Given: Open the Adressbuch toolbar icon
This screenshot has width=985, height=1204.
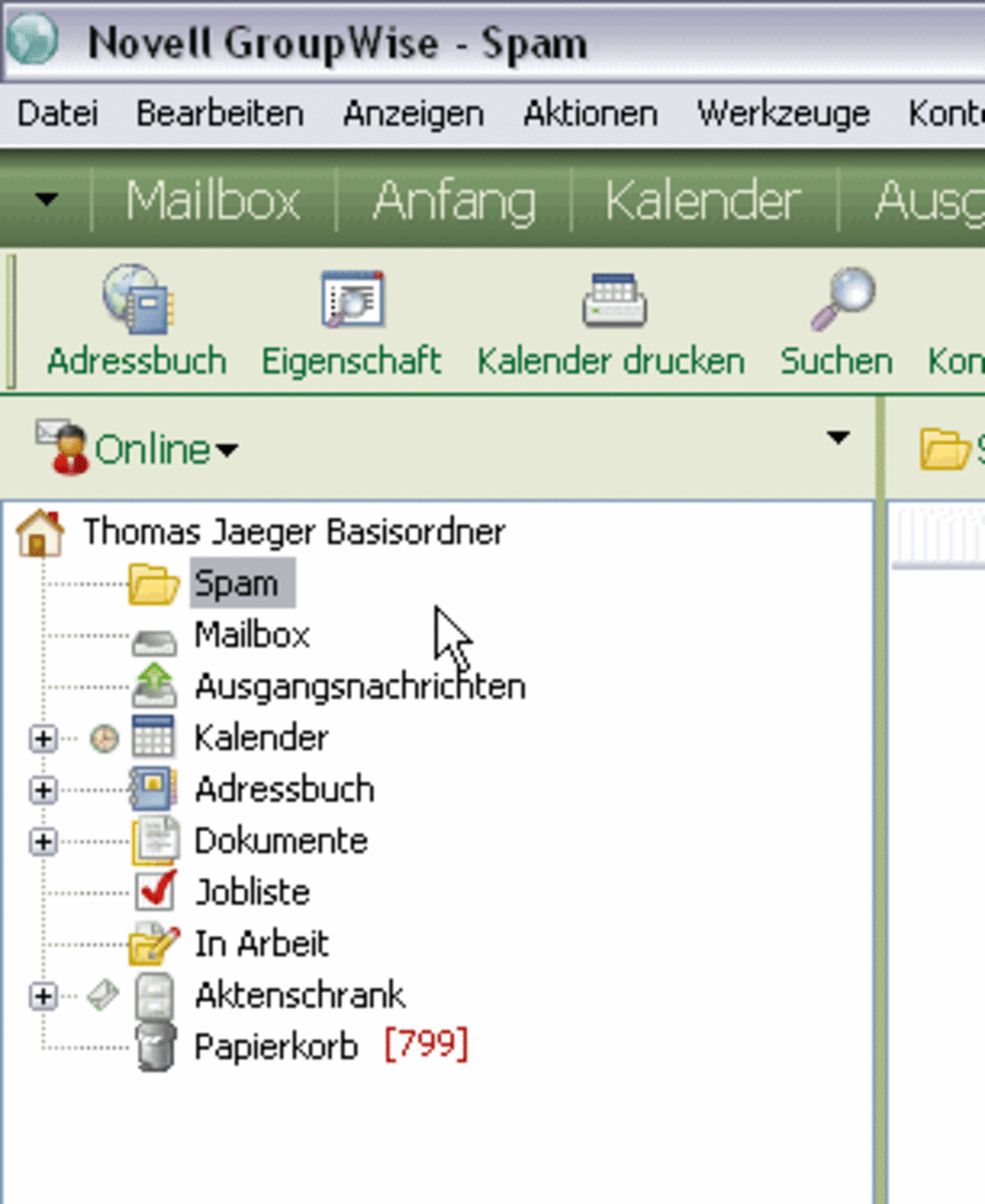Looking at the screenshot, I should click(137, 300).
